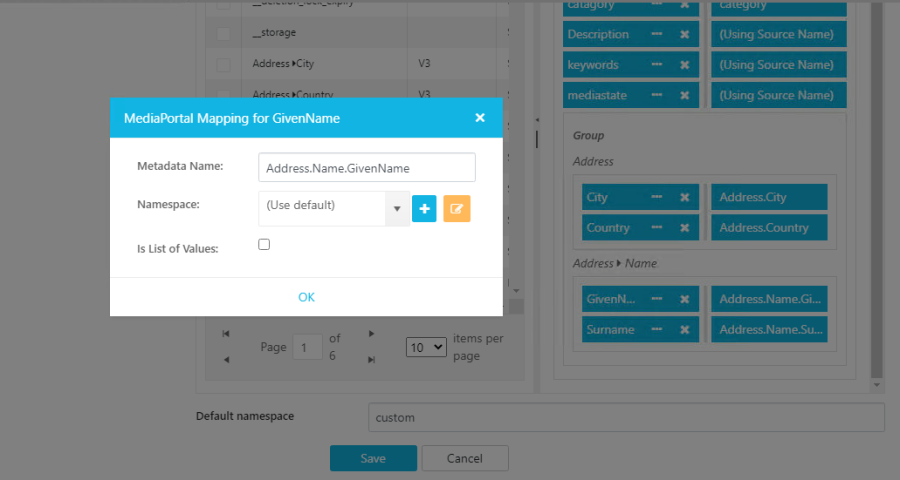Screen dimensions: 900x480
Task: Click the Default namespace field
Action: tap(626, 417)
